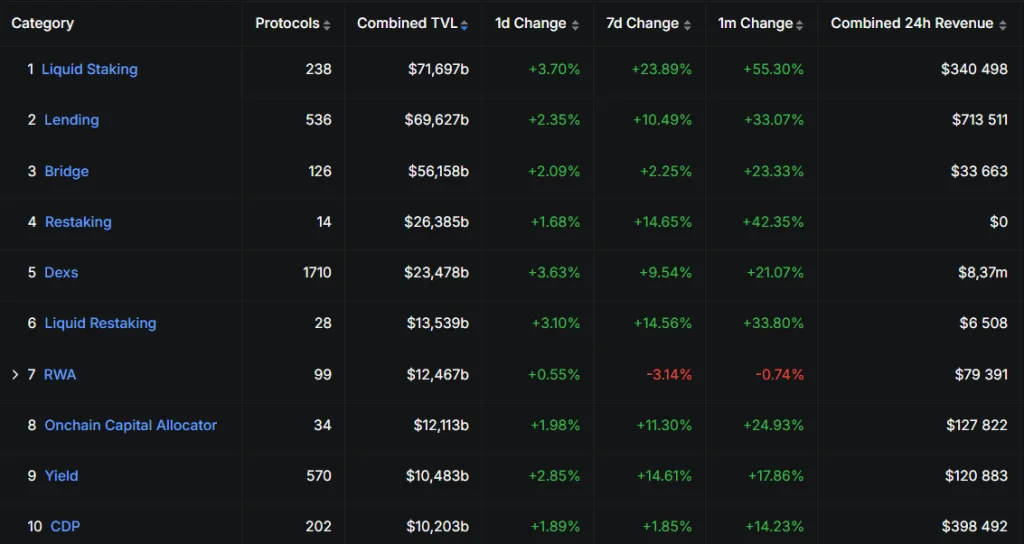
Task: Sort by 7d Change arrows icon
Action: (687, 24)
